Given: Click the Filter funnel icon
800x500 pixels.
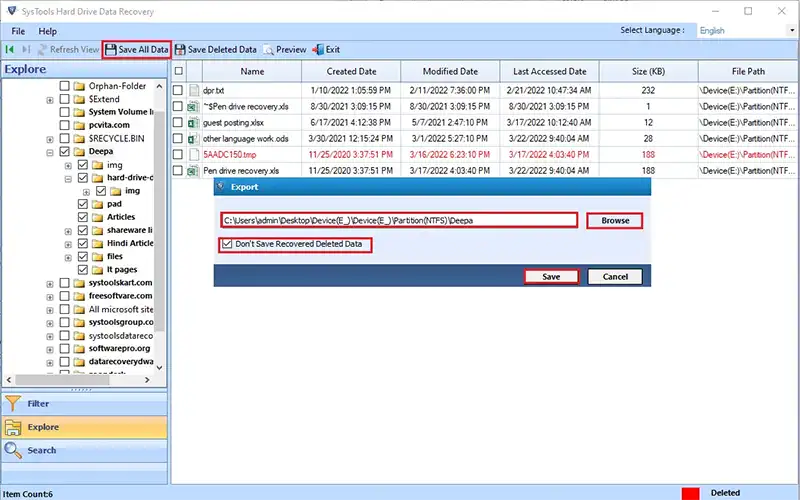Looking at the screenshot, I should click(13, 404).
